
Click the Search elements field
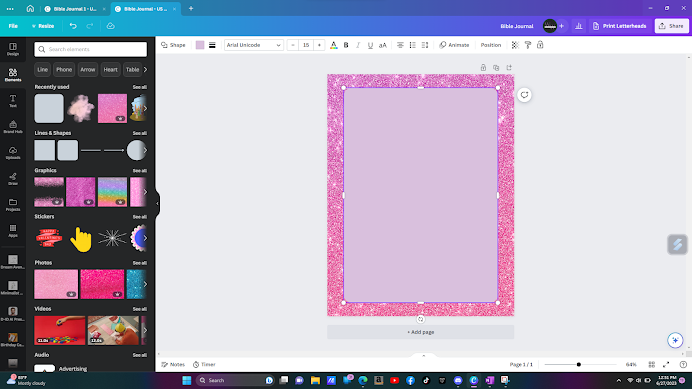[90, 49]
